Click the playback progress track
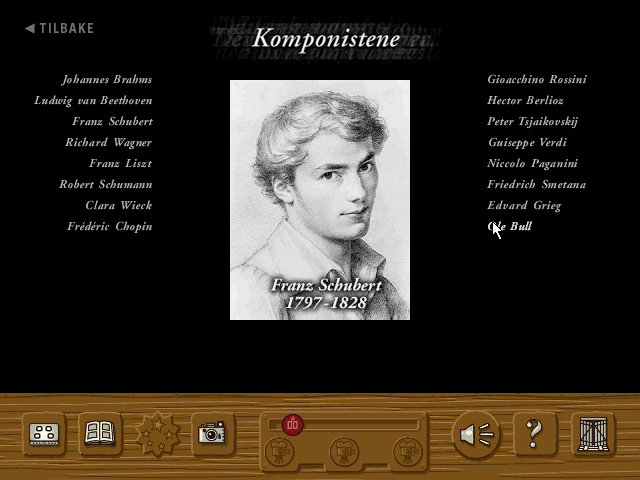The width and height of the screenshot is (640, 480). 344,424
